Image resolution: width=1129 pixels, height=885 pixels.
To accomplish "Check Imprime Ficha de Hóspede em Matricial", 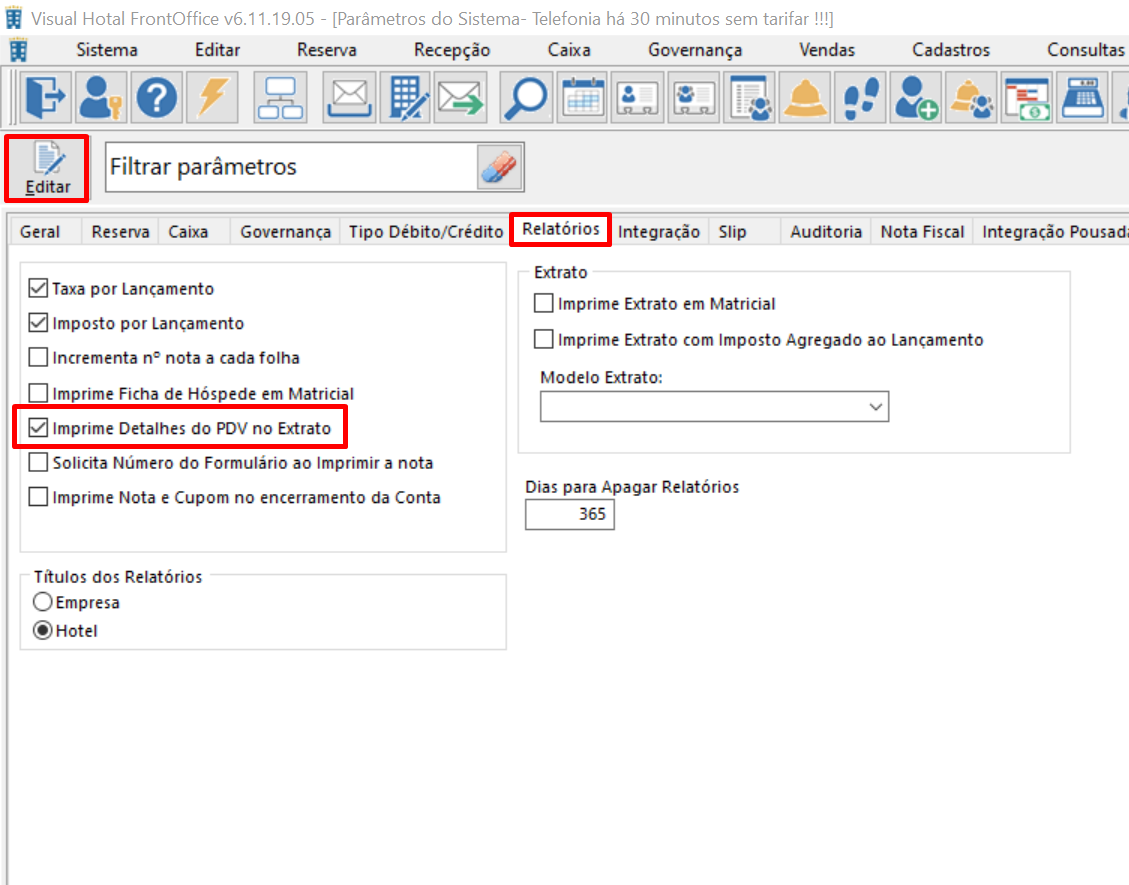I will (x=38, y=393).
